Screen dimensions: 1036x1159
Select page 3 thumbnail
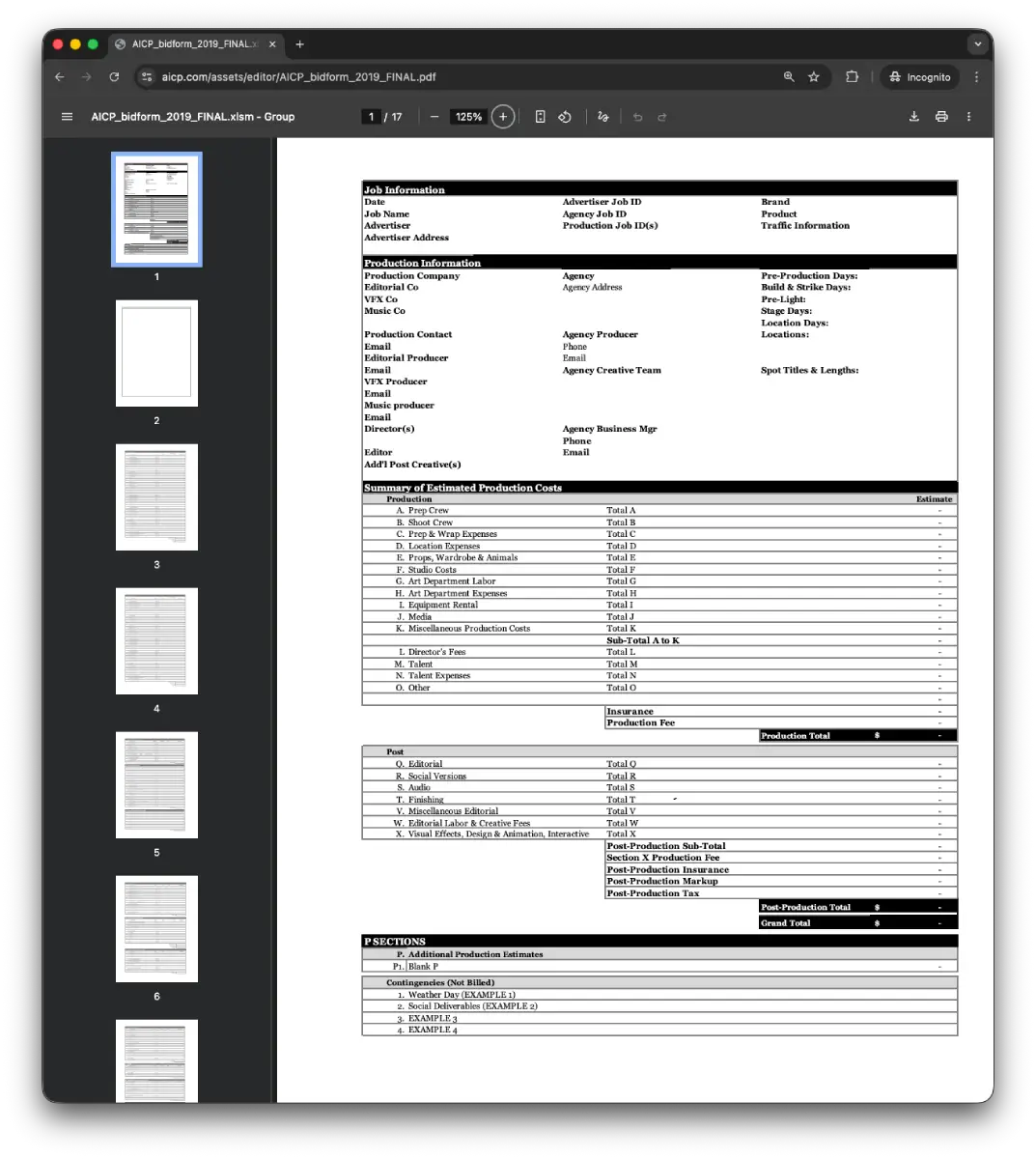(x=156, y=497)
